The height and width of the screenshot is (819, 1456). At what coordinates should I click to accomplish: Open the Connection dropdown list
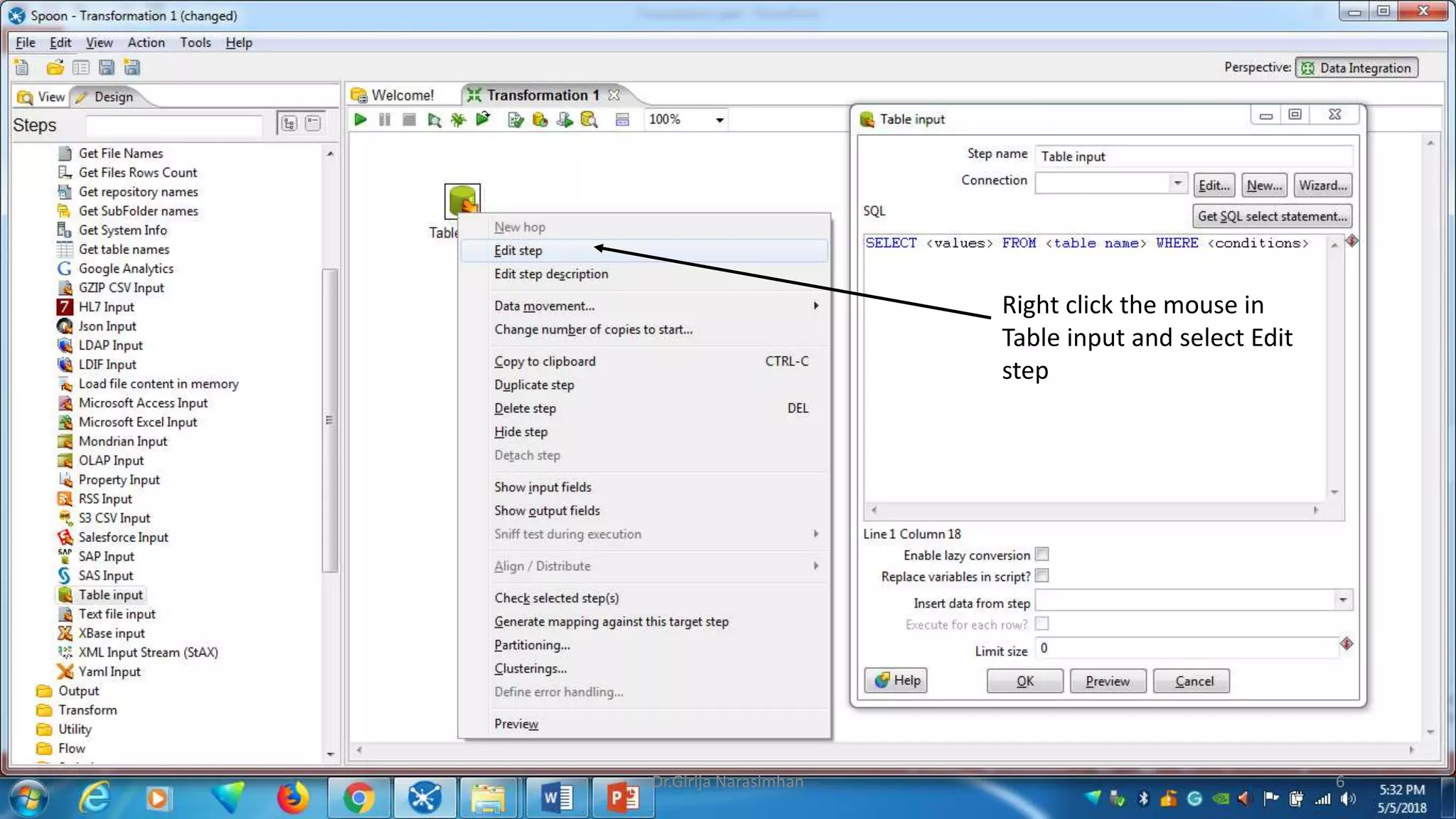(1177, 183)
